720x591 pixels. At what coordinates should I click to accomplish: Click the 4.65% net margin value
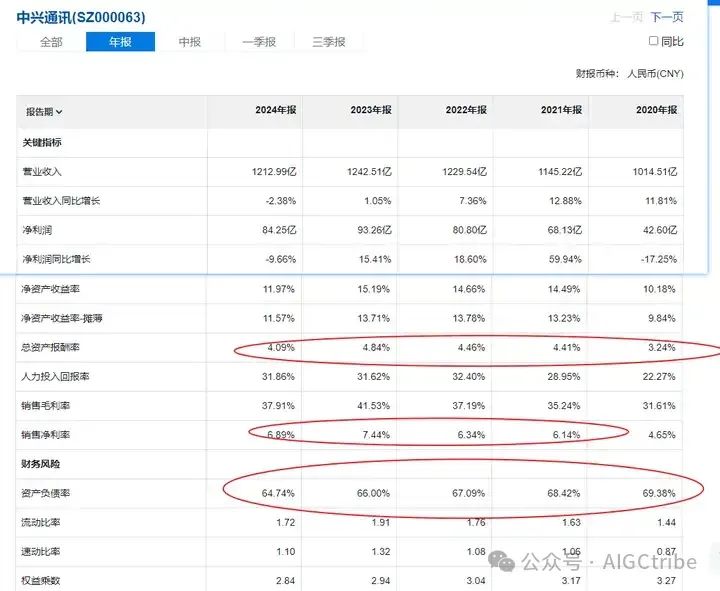(x=662, y=435)
